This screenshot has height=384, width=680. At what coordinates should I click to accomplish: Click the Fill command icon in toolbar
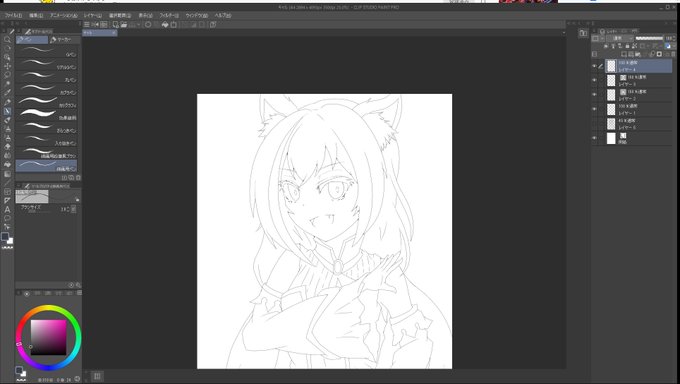click(165, 25)
